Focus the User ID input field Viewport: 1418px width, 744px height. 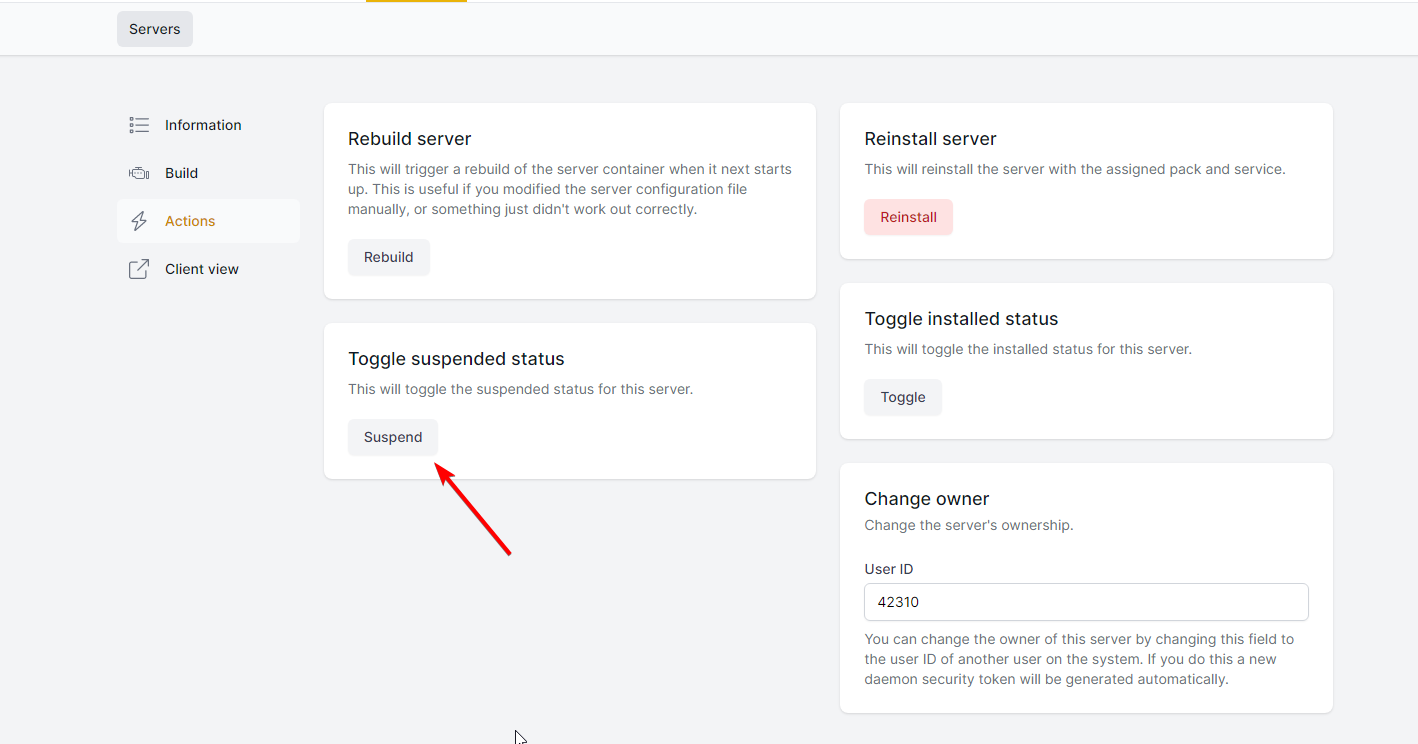click(1086, 602)
